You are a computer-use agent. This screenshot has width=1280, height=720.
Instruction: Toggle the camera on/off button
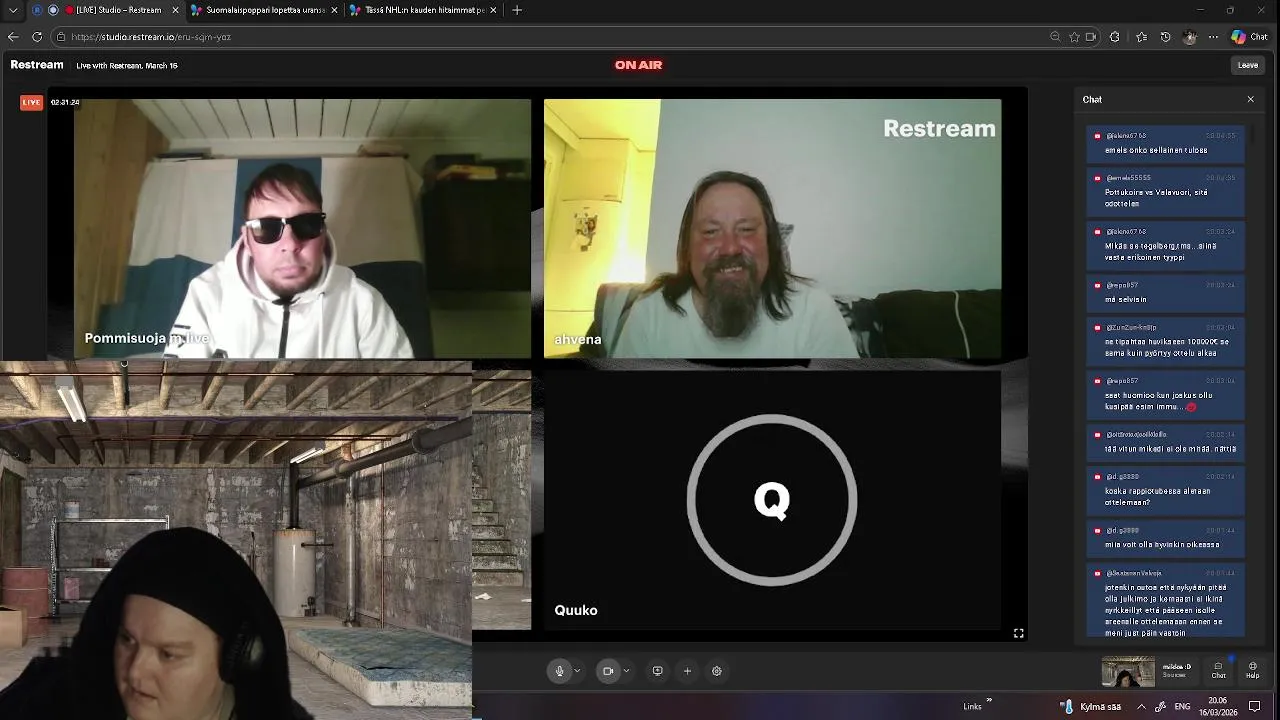pos(607,671)
